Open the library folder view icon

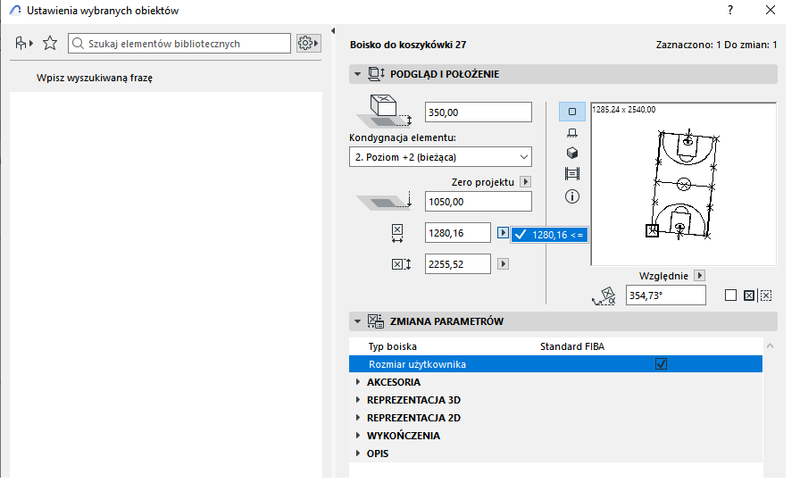click(23, 43)
